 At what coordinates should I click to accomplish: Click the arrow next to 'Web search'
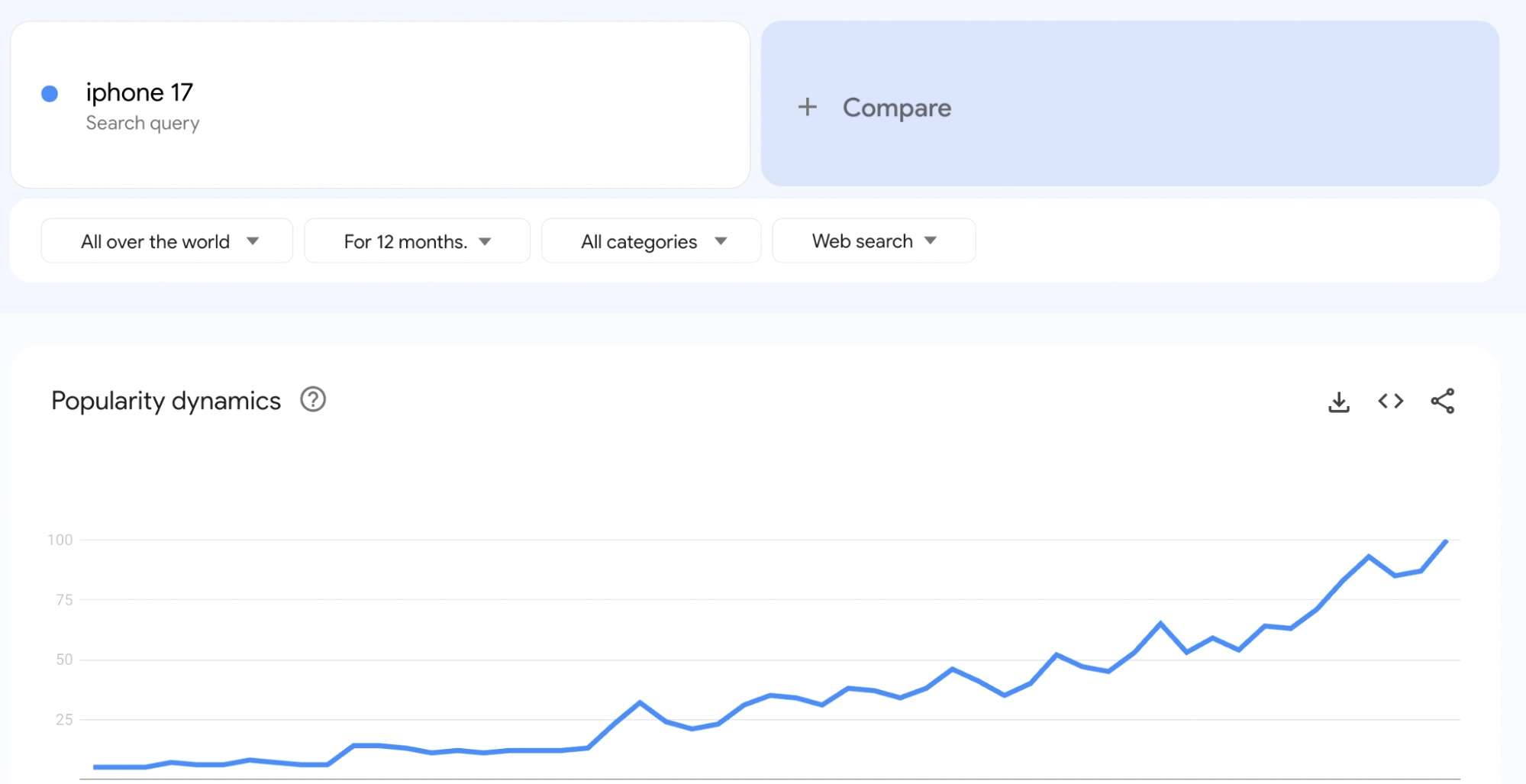pyautogui.click(x=930, y=240)
